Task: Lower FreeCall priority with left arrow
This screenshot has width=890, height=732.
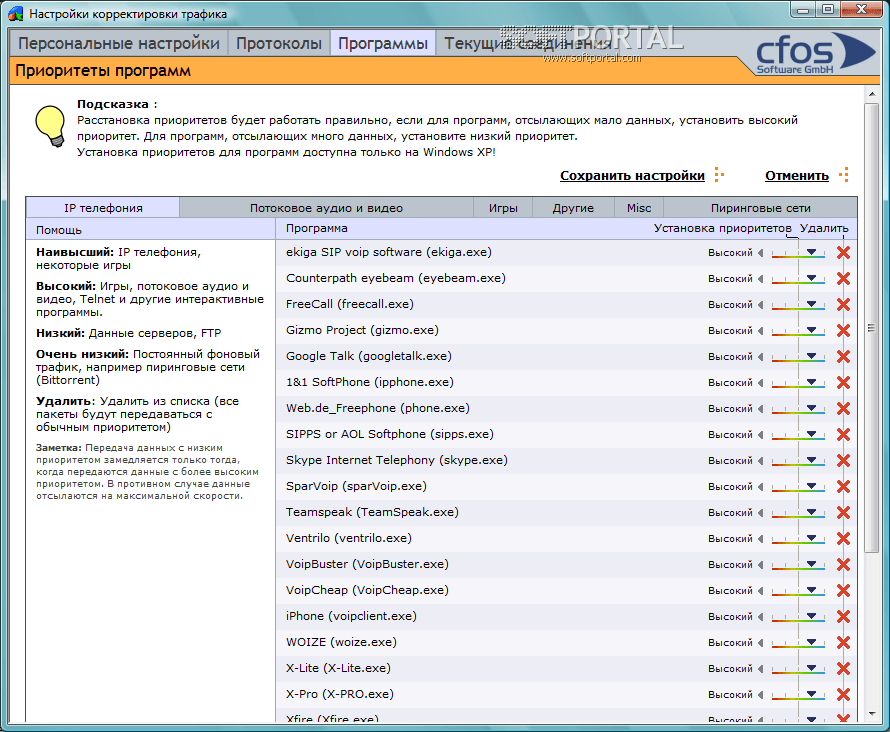Action: coord(761,305)
